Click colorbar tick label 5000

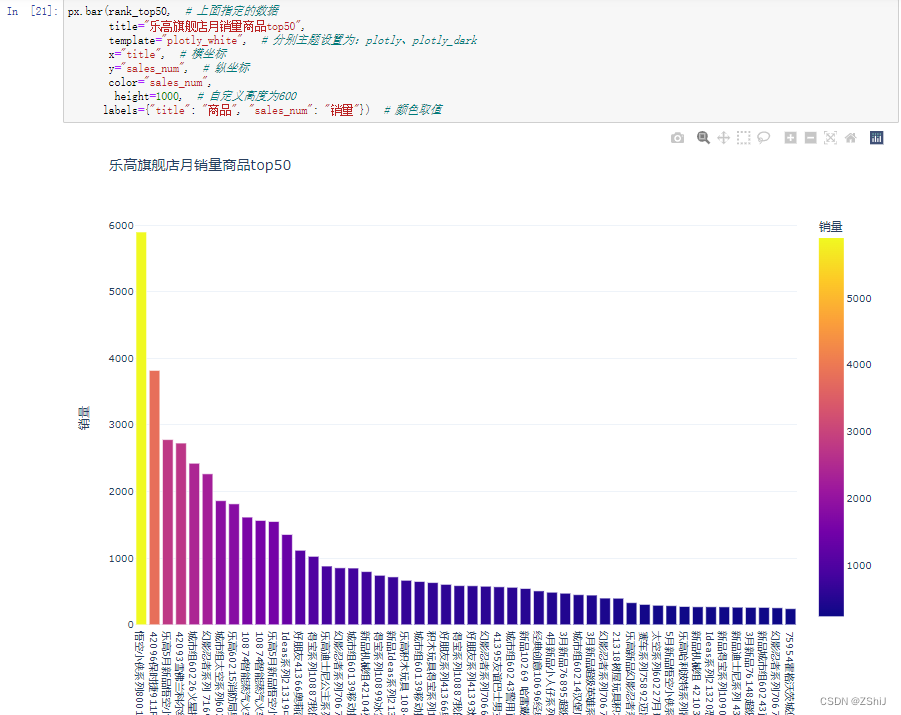[859, 298]
